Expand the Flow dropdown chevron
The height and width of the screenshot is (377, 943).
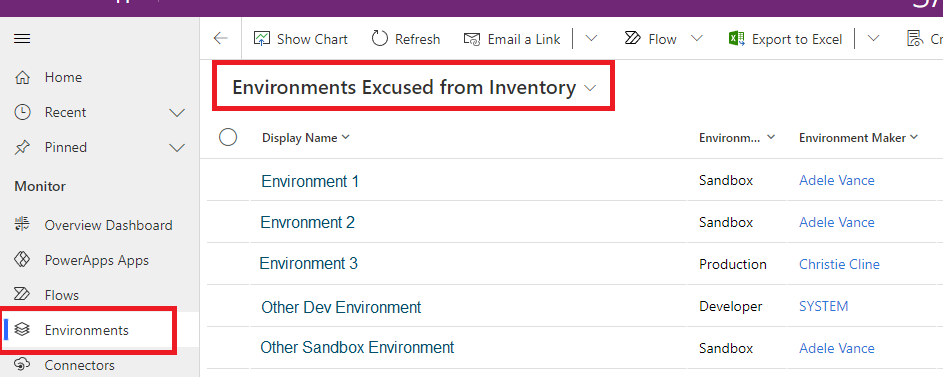pyautogui.click(x=697, y=39)
